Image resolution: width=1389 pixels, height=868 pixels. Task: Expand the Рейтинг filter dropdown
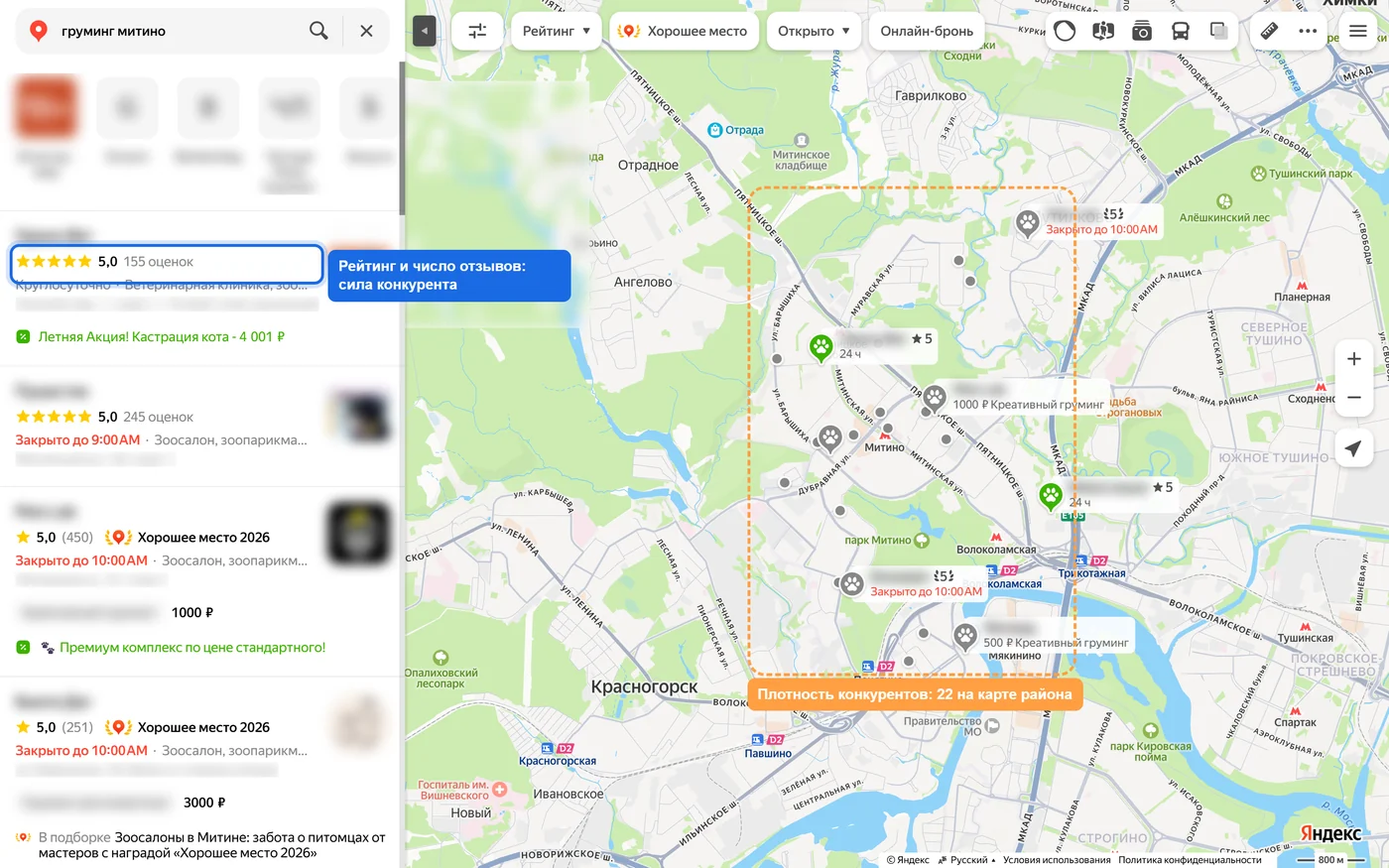coord(557,31)
